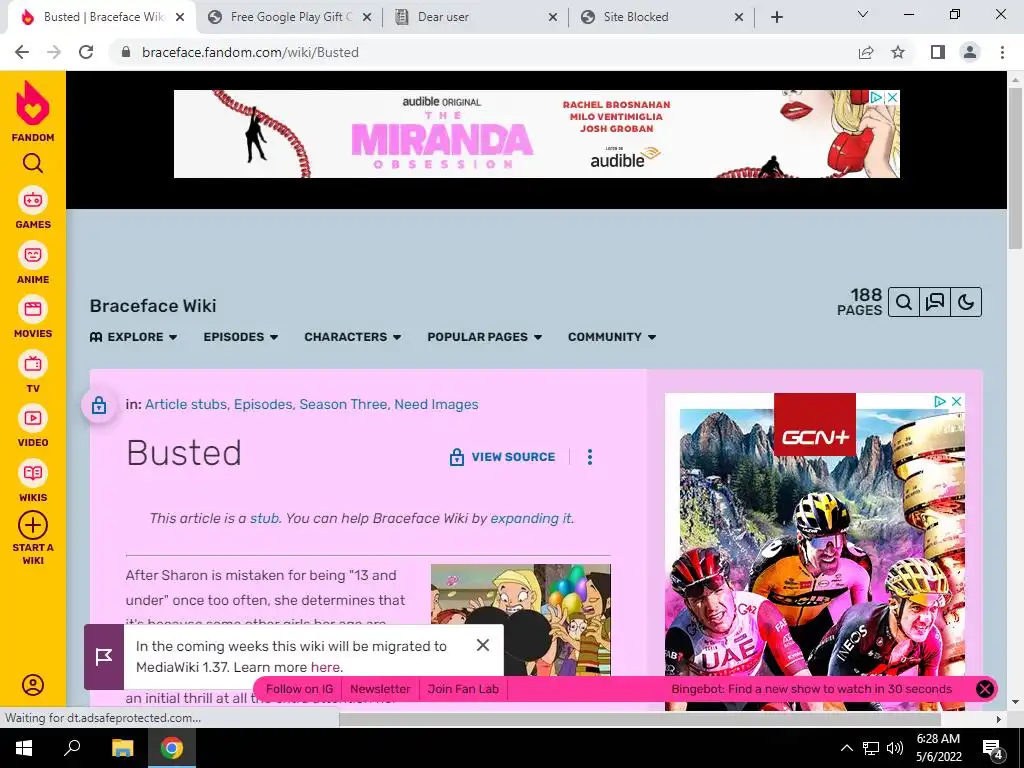Viewport: 1024px width, 768px height.
Task: Click the Newsletter button
Action: [x=380, y=689]
